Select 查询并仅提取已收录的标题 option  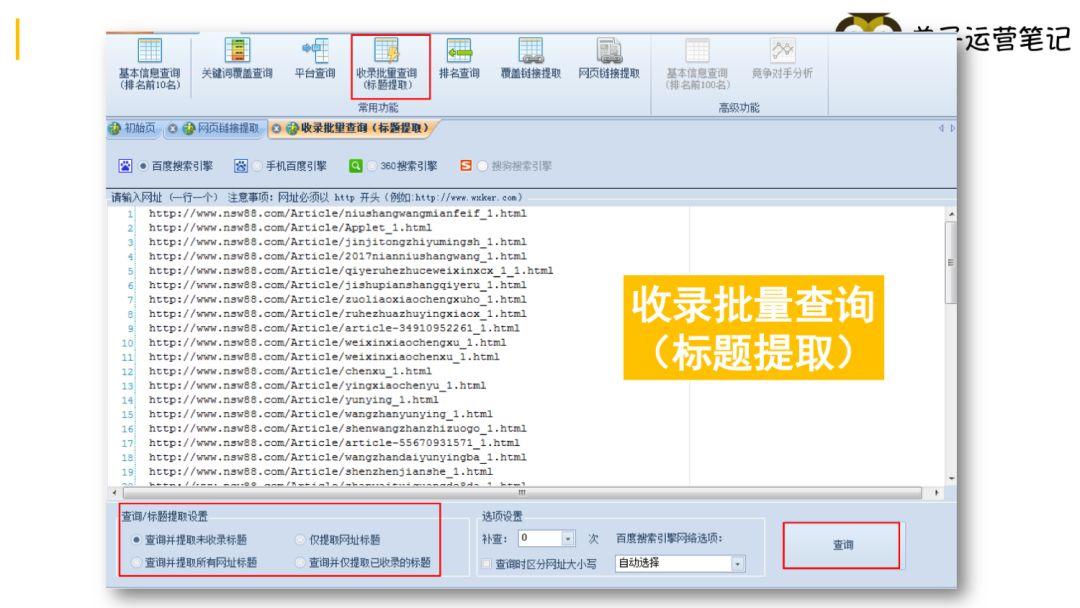click(x=300, y=563)
